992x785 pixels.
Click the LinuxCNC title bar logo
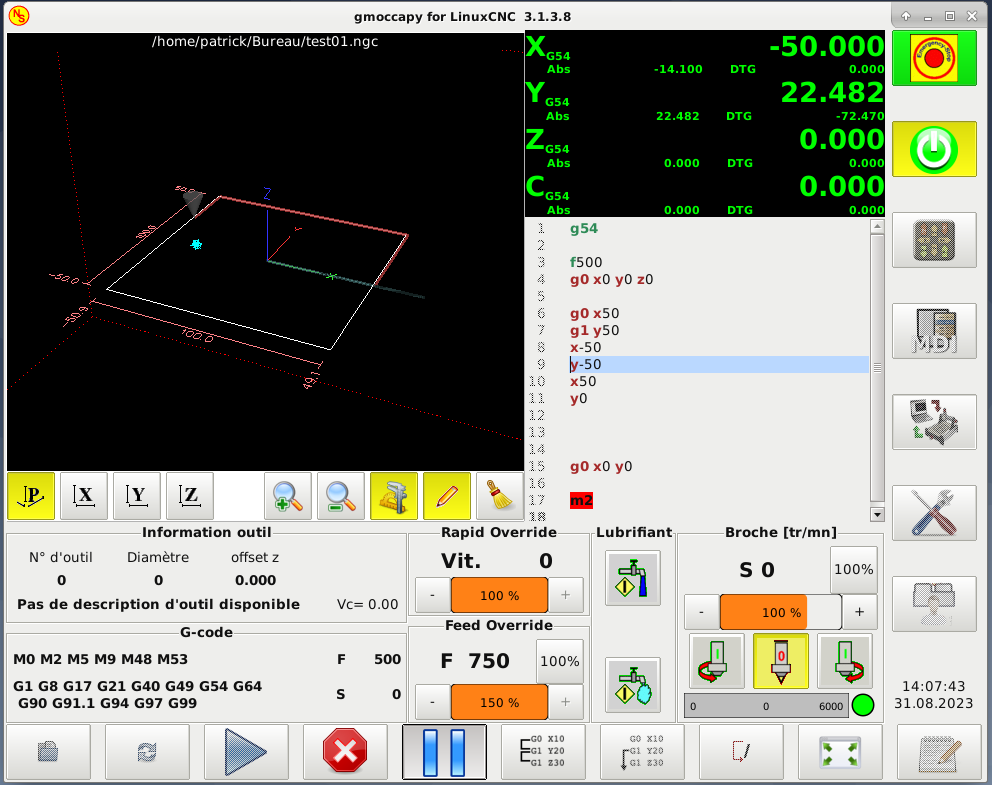(19, 15)
